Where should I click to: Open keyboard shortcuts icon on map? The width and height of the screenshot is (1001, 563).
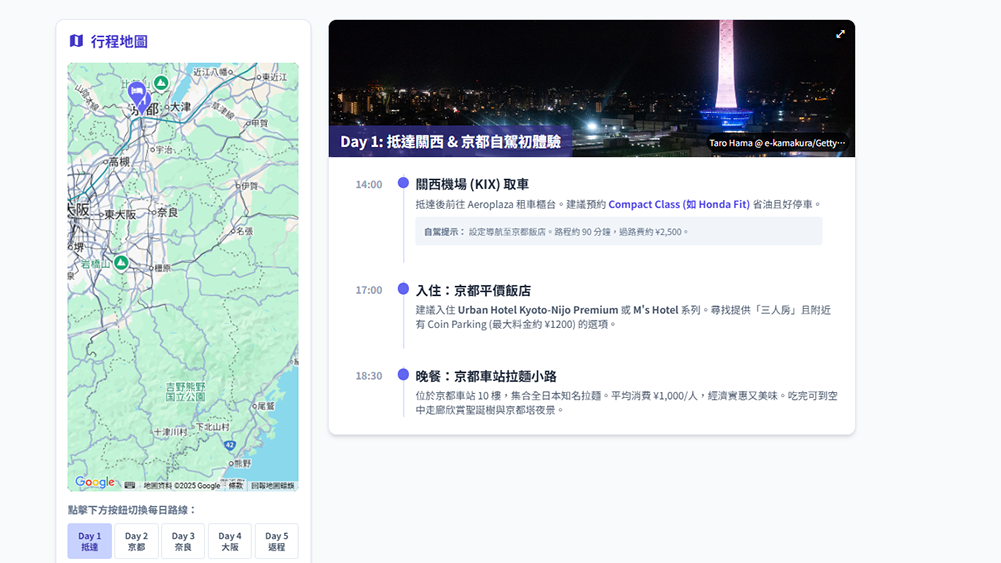(130, 485)
